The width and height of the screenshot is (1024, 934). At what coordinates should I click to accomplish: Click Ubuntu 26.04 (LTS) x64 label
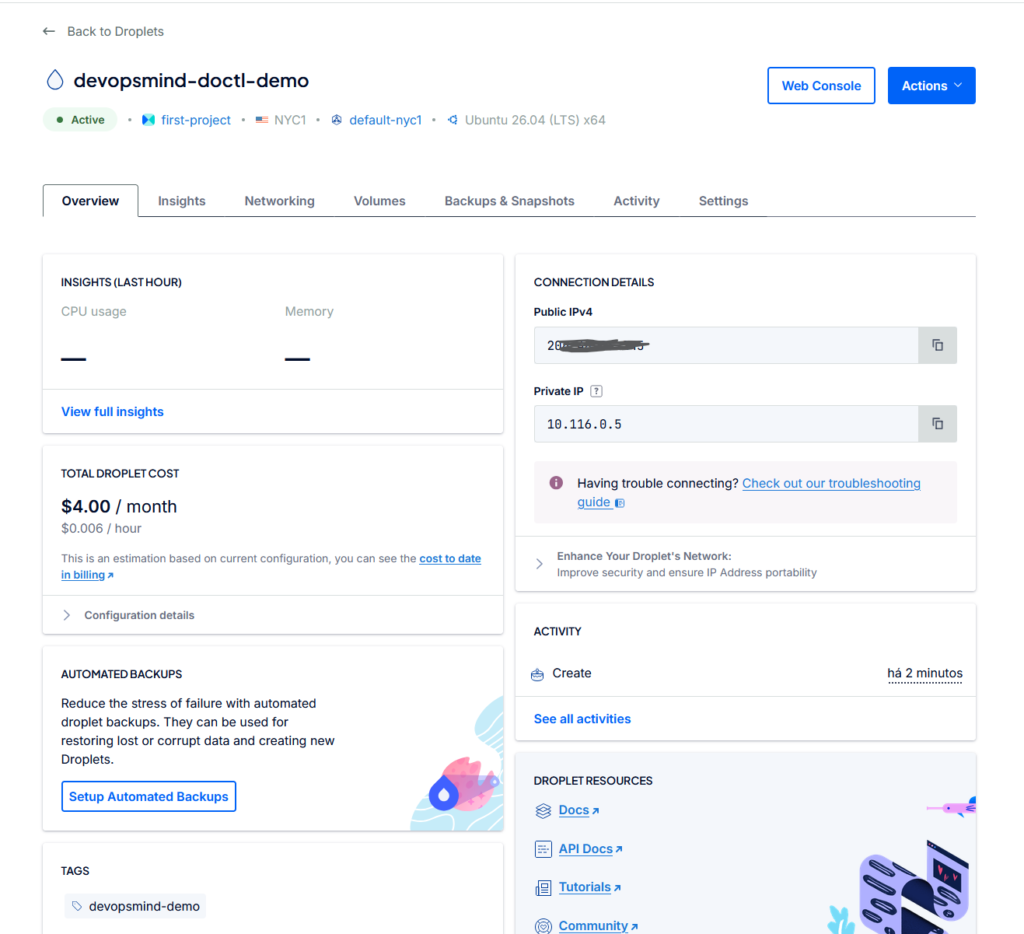coord(535,120)
